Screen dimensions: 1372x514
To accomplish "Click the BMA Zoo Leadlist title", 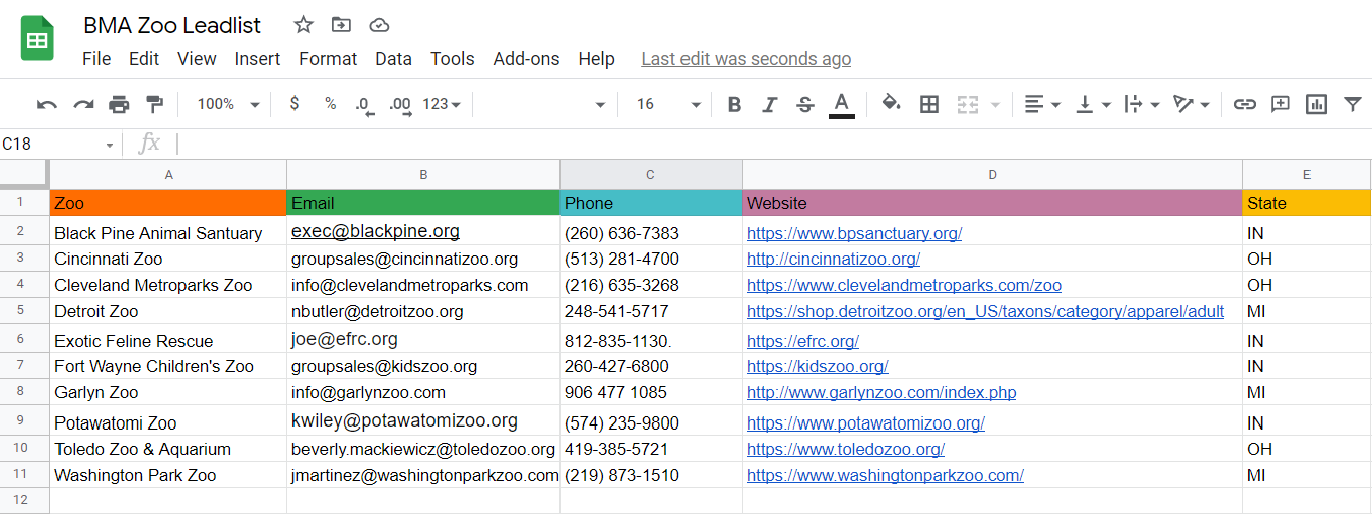I will click(172, 25).
